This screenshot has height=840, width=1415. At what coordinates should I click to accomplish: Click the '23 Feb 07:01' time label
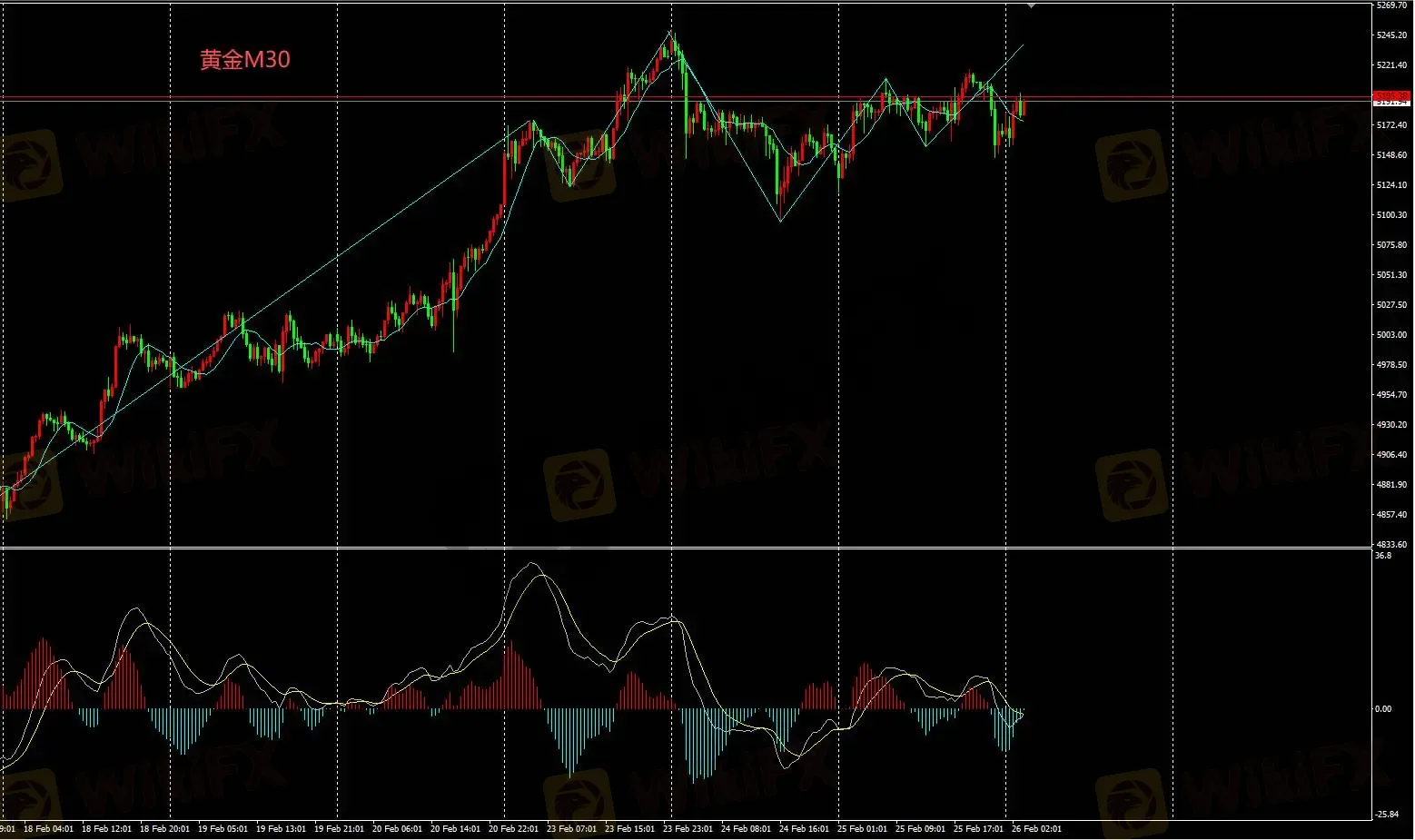[x=572, y=829]
